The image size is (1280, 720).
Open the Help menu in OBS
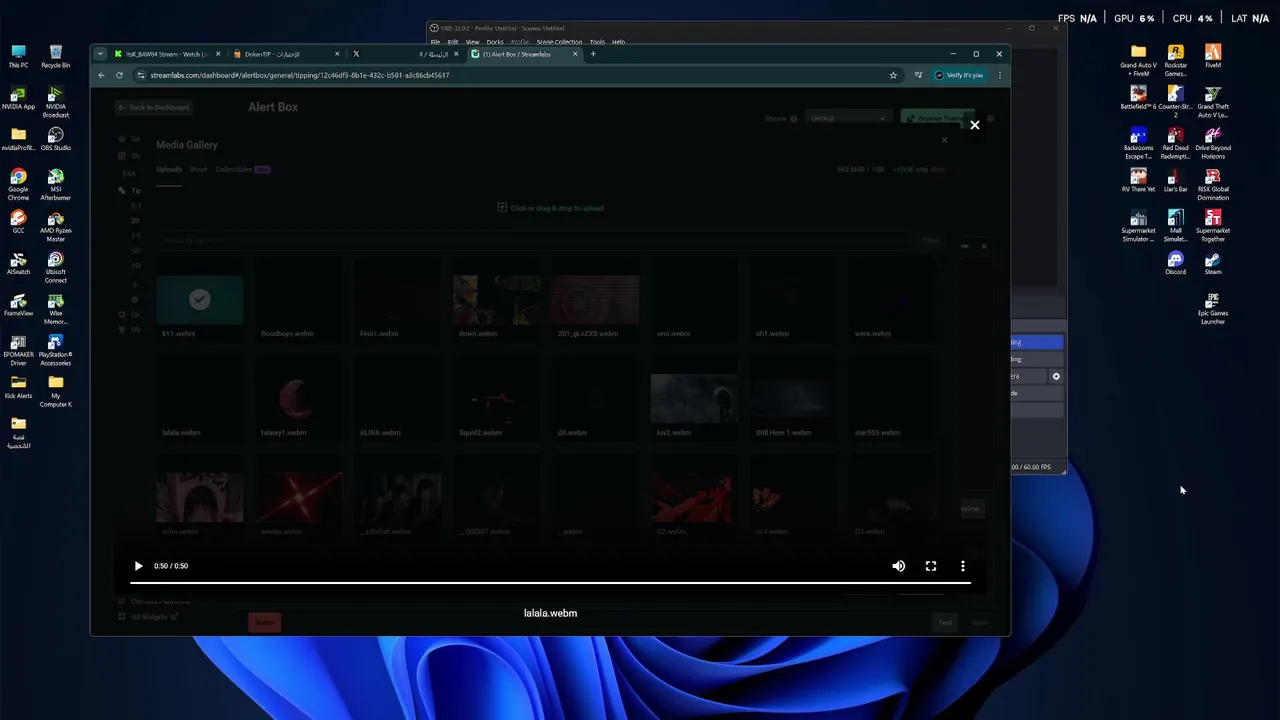[618, 42]
